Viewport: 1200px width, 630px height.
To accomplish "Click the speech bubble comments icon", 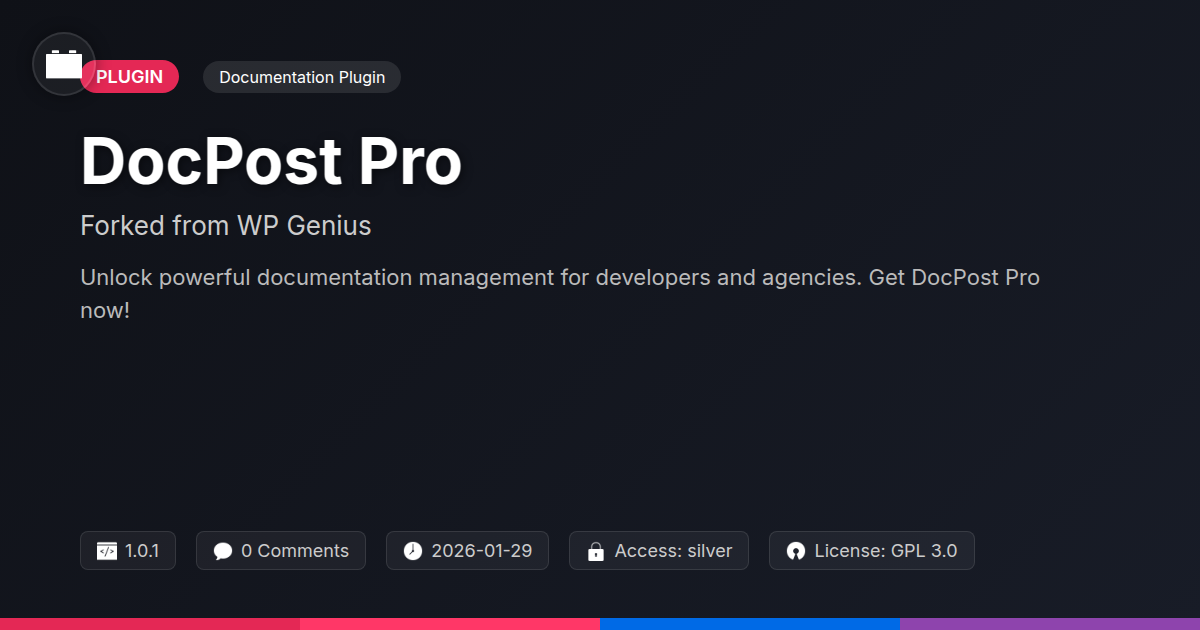I will [223, 551].
